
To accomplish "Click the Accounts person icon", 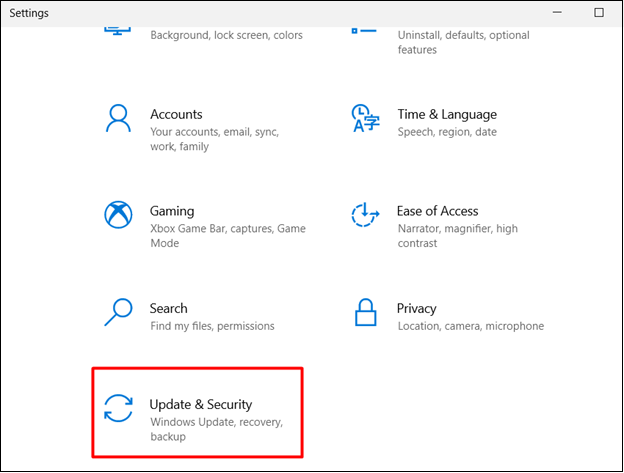I will click(x=119, y=118).
